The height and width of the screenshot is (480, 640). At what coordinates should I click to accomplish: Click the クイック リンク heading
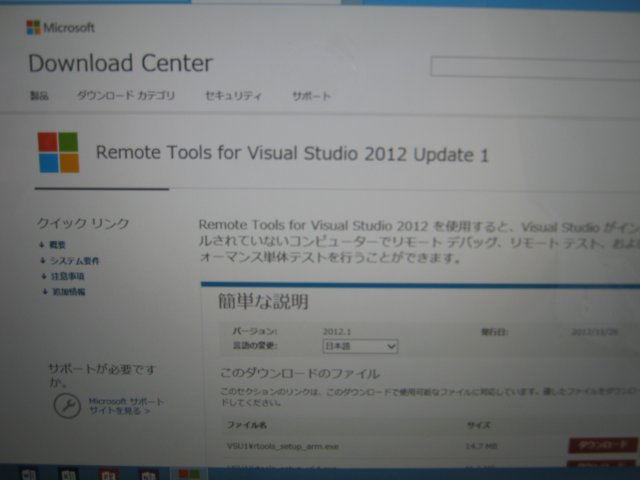pos(83,223)
